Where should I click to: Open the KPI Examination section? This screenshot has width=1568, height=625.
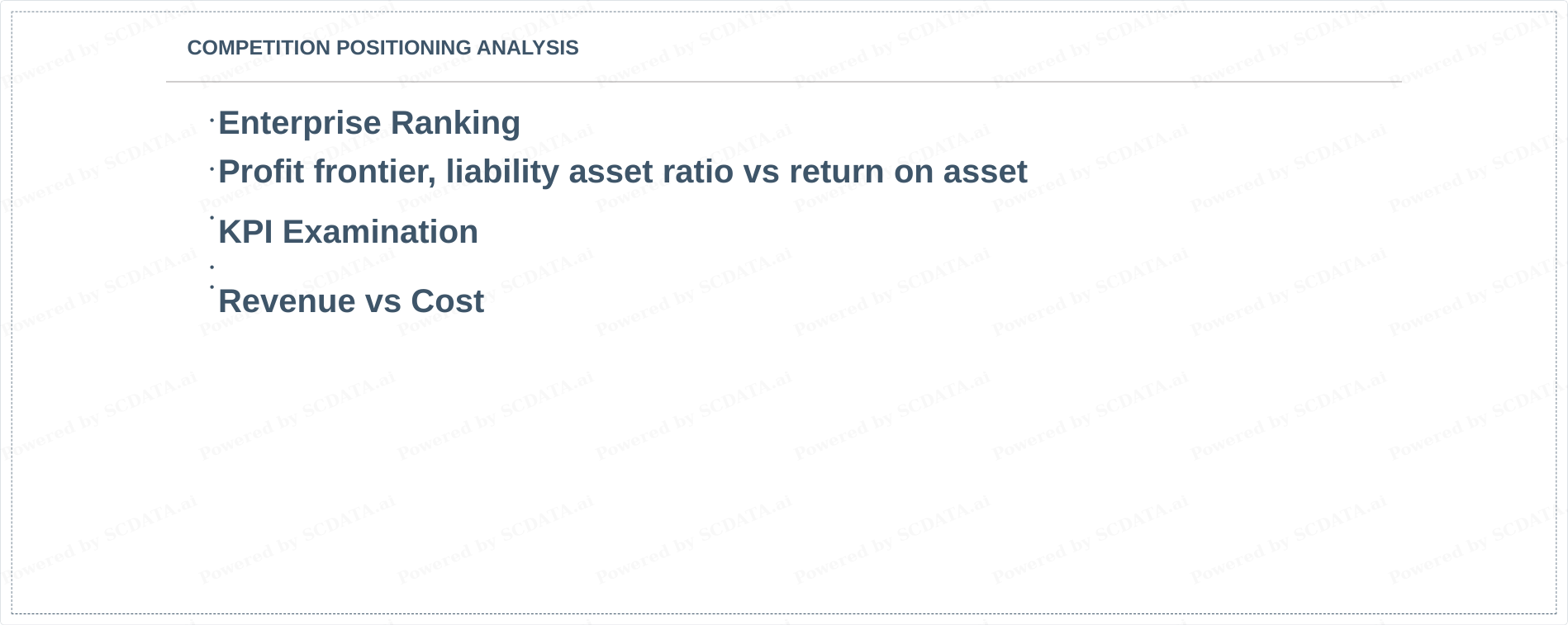[x=348, y=232]
